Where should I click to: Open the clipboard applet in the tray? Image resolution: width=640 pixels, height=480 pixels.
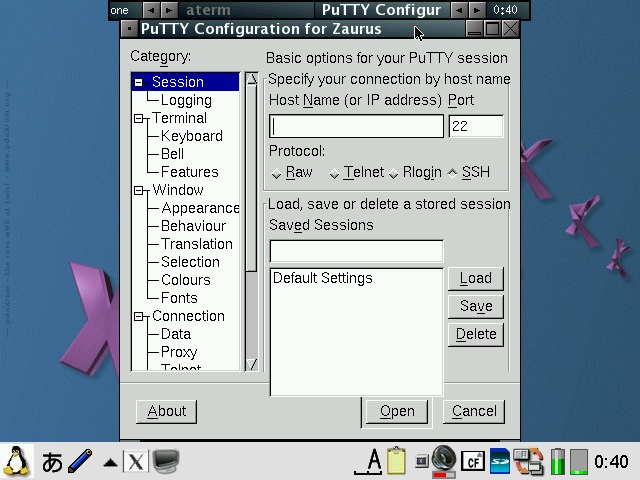point(397,461)
